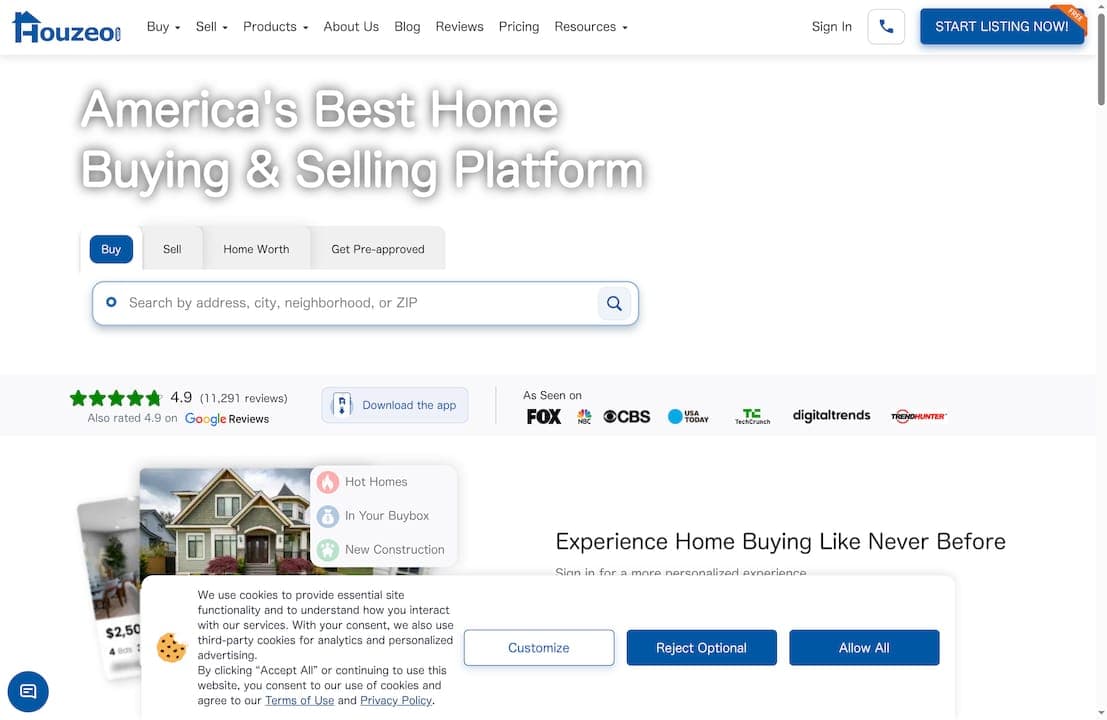Switch to the Sell search tab

pos(172,249)
